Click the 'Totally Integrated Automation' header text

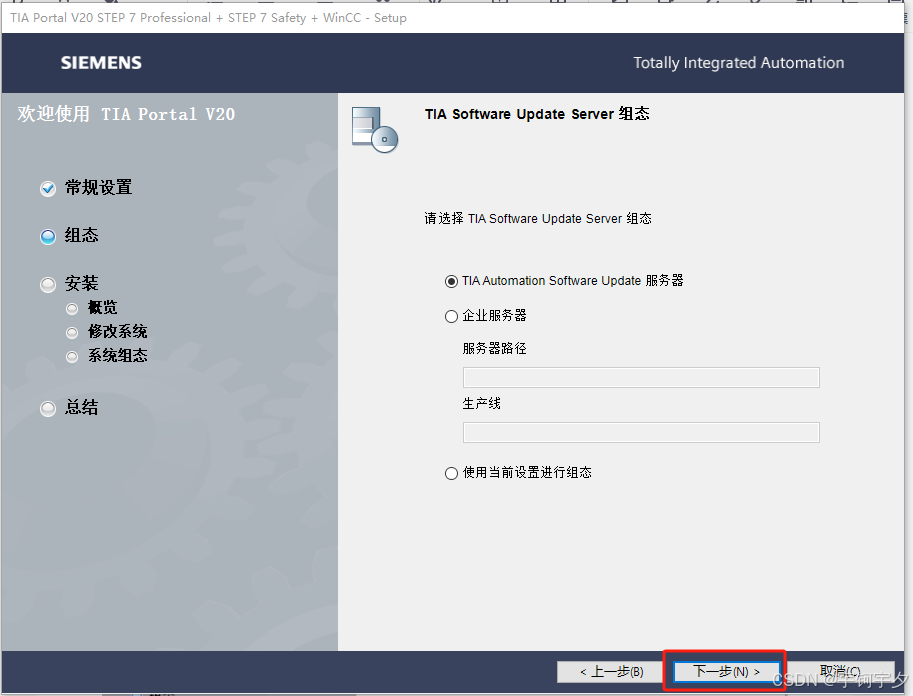[x=739, y=63]
